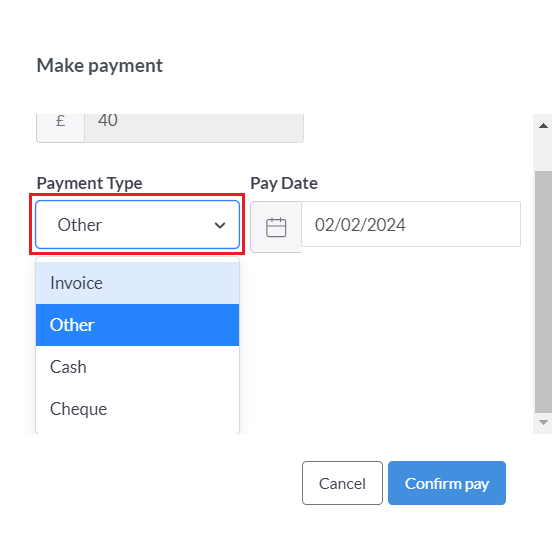Grab the vertical scrollbar thumb

pos(543,291)
